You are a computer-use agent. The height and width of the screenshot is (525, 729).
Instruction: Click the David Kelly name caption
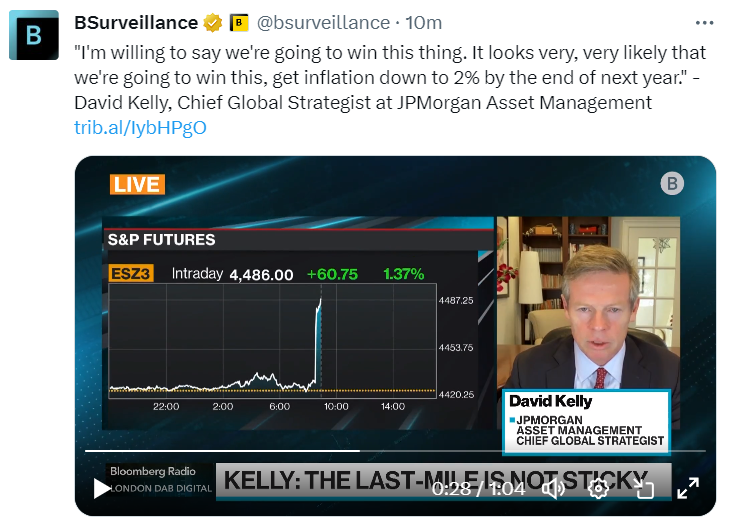(x=551, y=401)
